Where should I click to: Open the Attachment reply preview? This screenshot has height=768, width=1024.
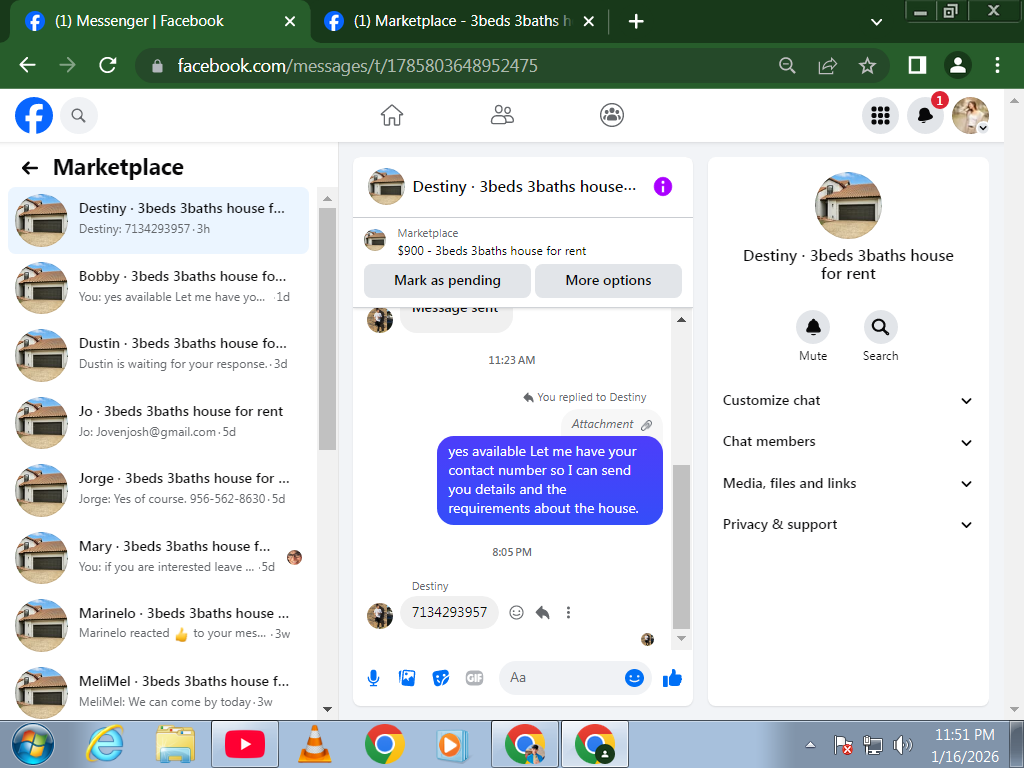click(x=612, y=424)
